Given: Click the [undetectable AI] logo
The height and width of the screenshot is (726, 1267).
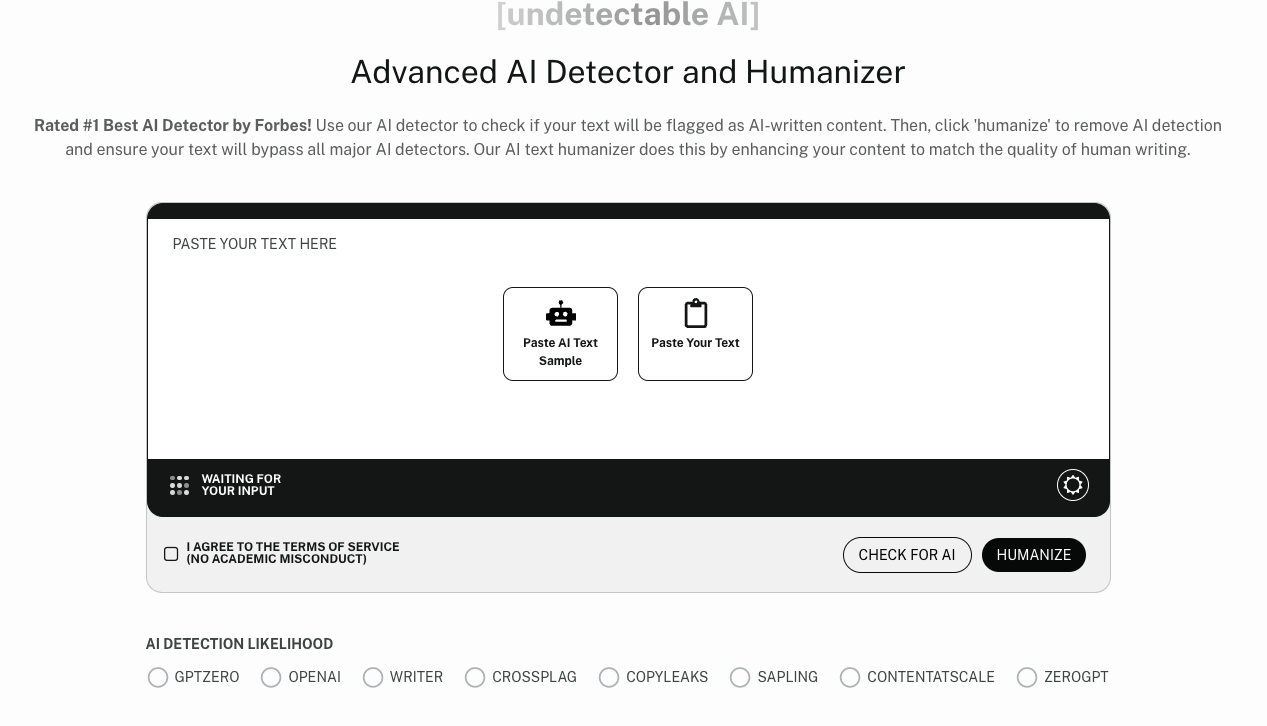Looking at the screenshot, I should [628, 14].
